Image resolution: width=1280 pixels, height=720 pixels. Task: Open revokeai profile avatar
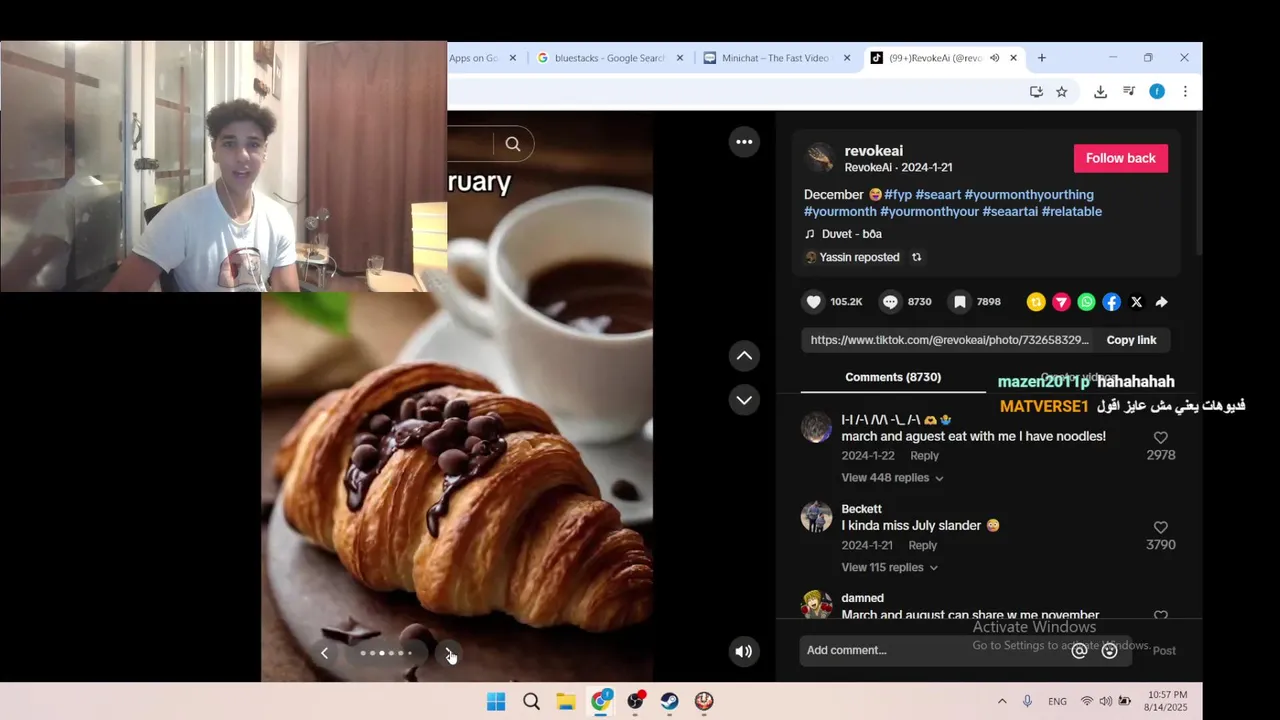coord(820,158)
